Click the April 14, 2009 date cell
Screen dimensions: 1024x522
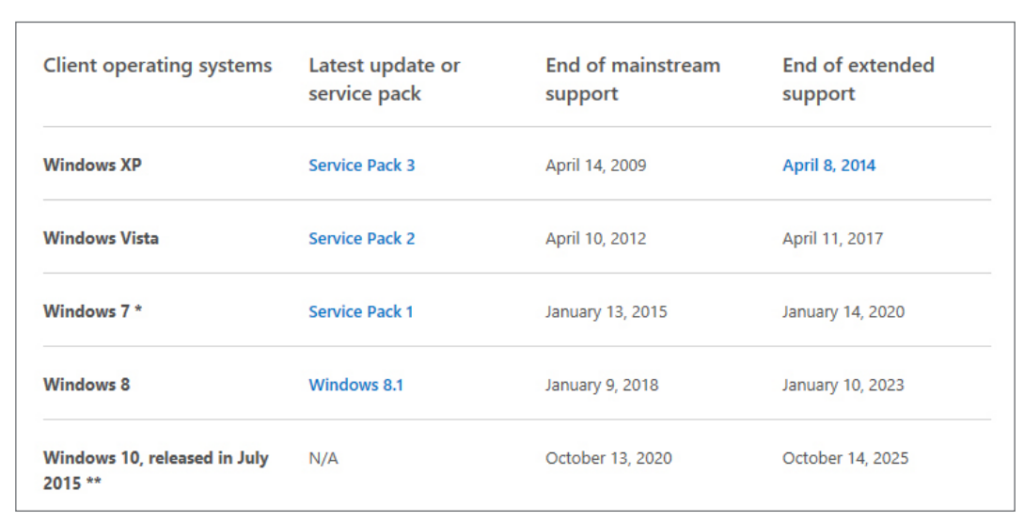coord(596,165)
